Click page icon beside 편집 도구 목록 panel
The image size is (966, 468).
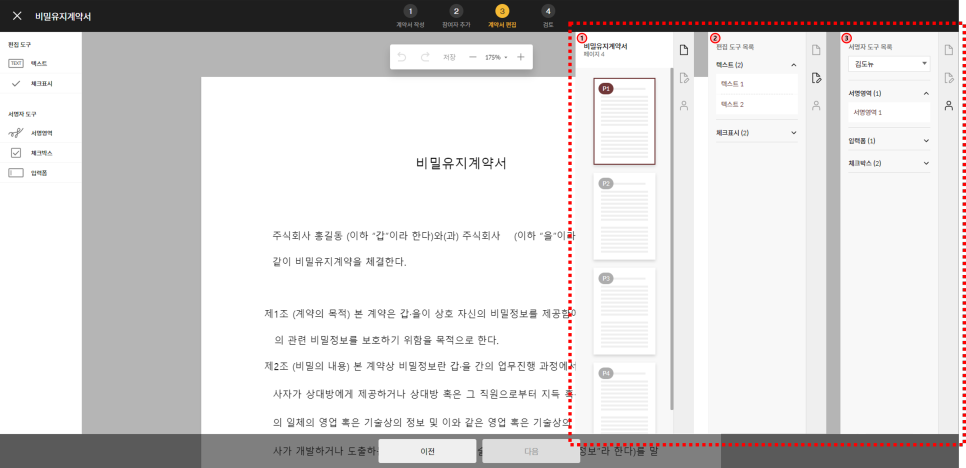point(816,50)
